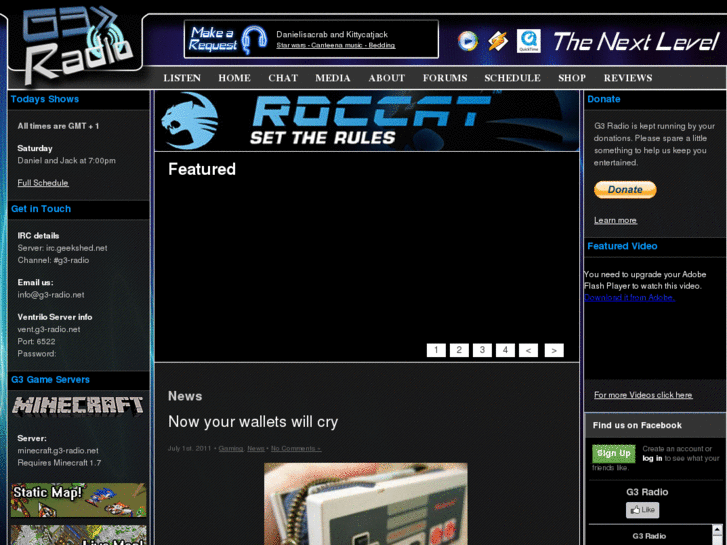Click the G3 Game Servers heading
This screenshot has width=727, height=545.
[x=50, y=380]
